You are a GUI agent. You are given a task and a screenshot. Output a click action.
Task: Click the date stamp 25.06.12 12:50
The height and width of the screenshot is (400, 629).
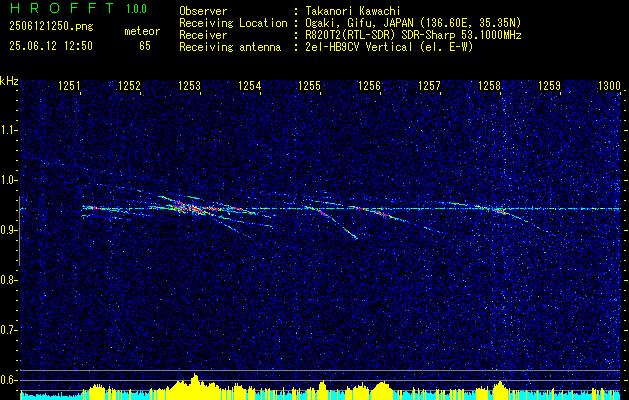(51, 46)
